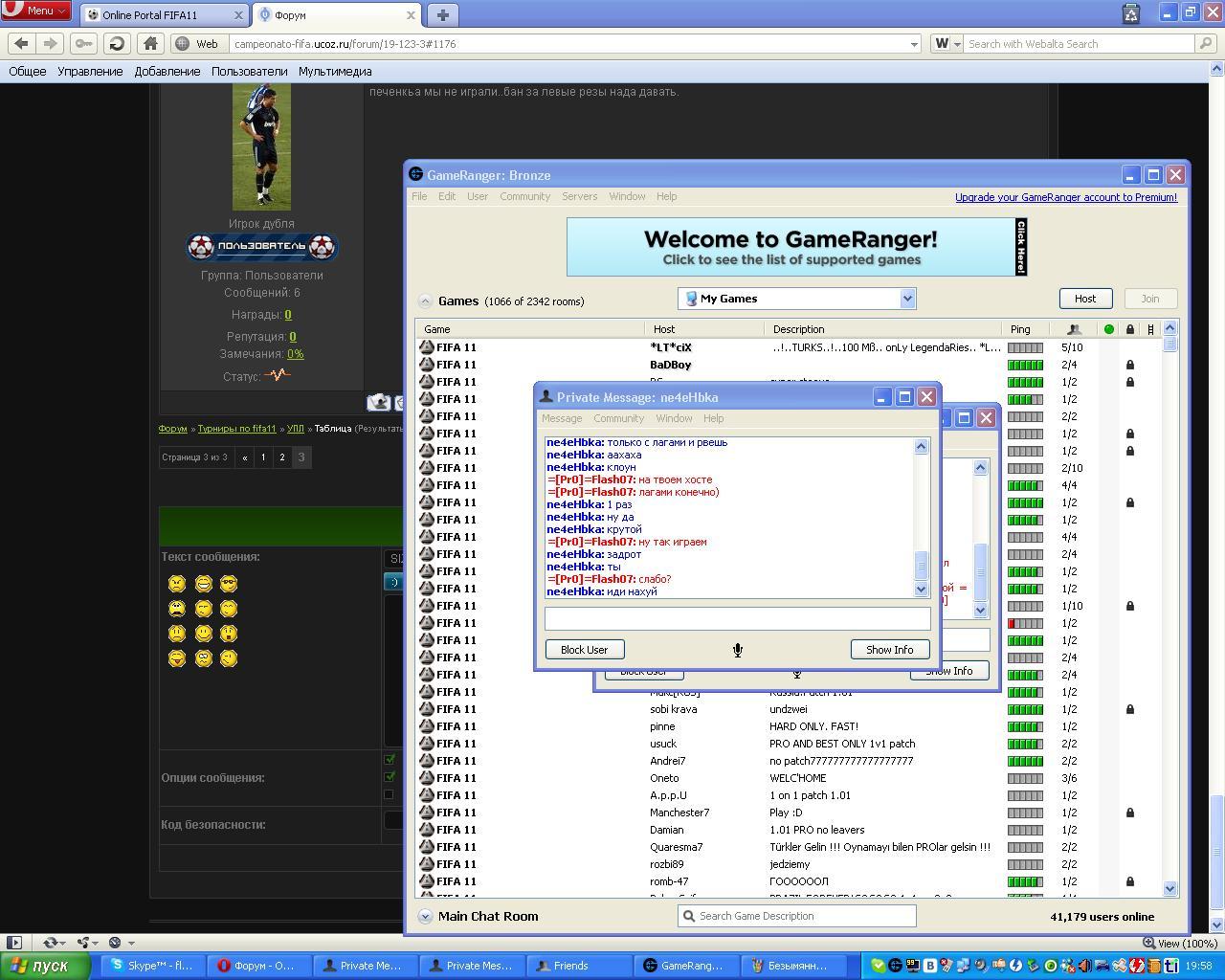This screenshot has height=980, width=1225.
Task: Toggle third unchecked box in message options
Action: [x=389, y=794]
